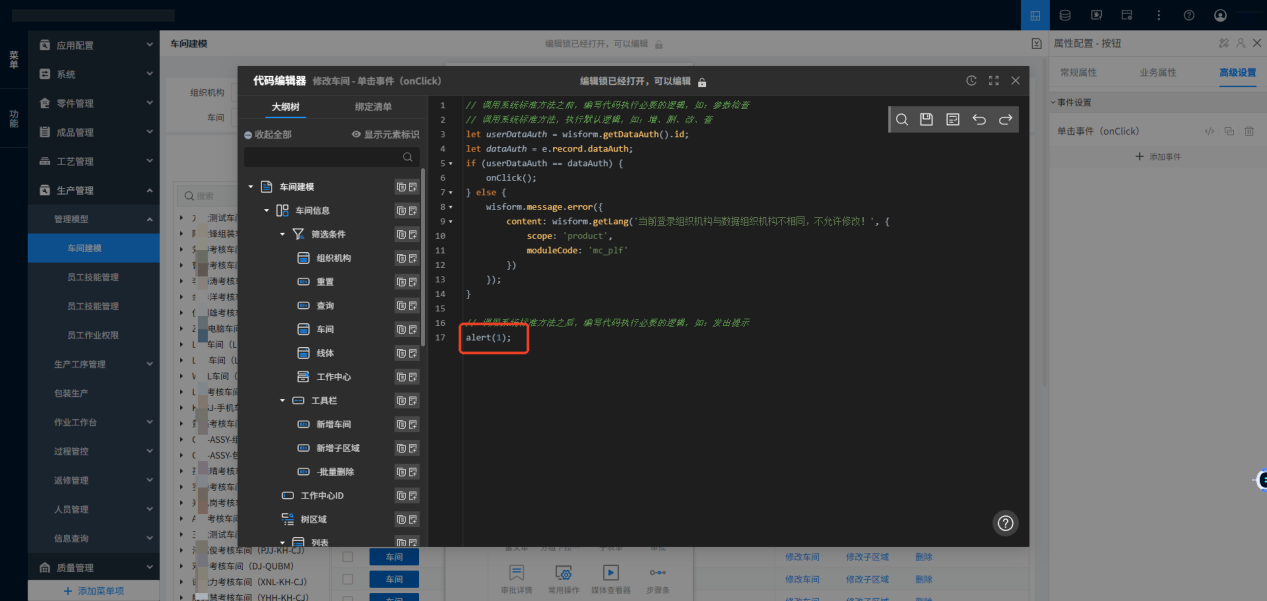The image size is (1267, 601).
Task: Click the format code icon in editor toolbar
Action: pos(953,120)
